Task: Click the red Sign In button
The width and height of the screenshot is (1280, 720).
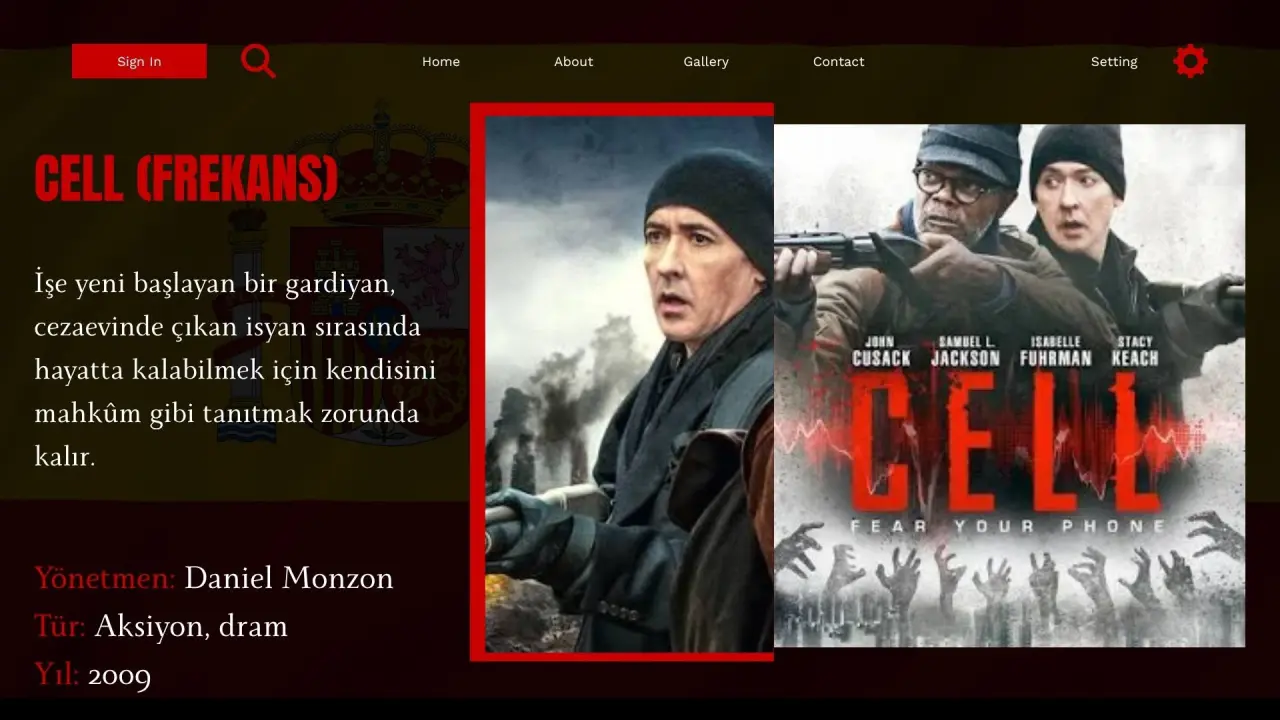Action: pyautogui.click(x=139, y=61)
